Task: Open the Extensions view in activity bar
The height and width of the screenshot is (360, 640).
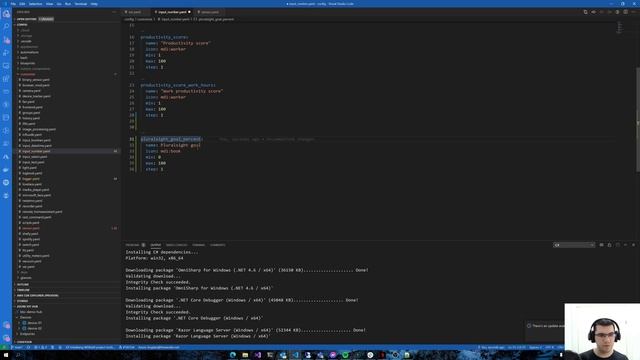Action: (6, 79)
